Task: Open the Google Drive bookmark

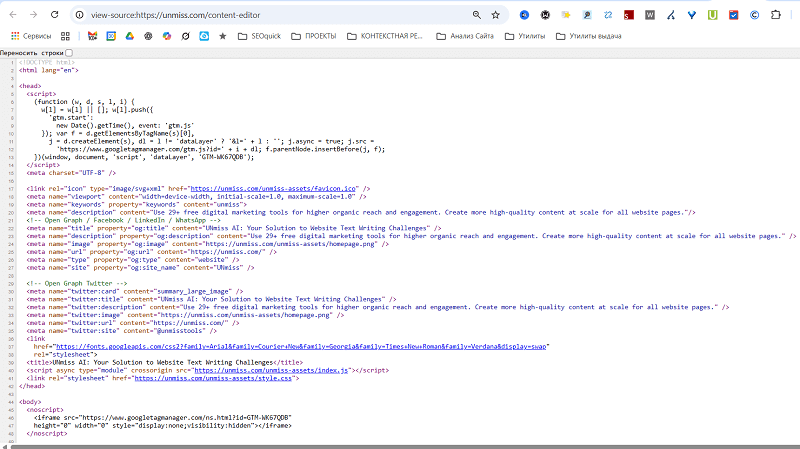Action: pyautogui.click(x=130, y=36)
